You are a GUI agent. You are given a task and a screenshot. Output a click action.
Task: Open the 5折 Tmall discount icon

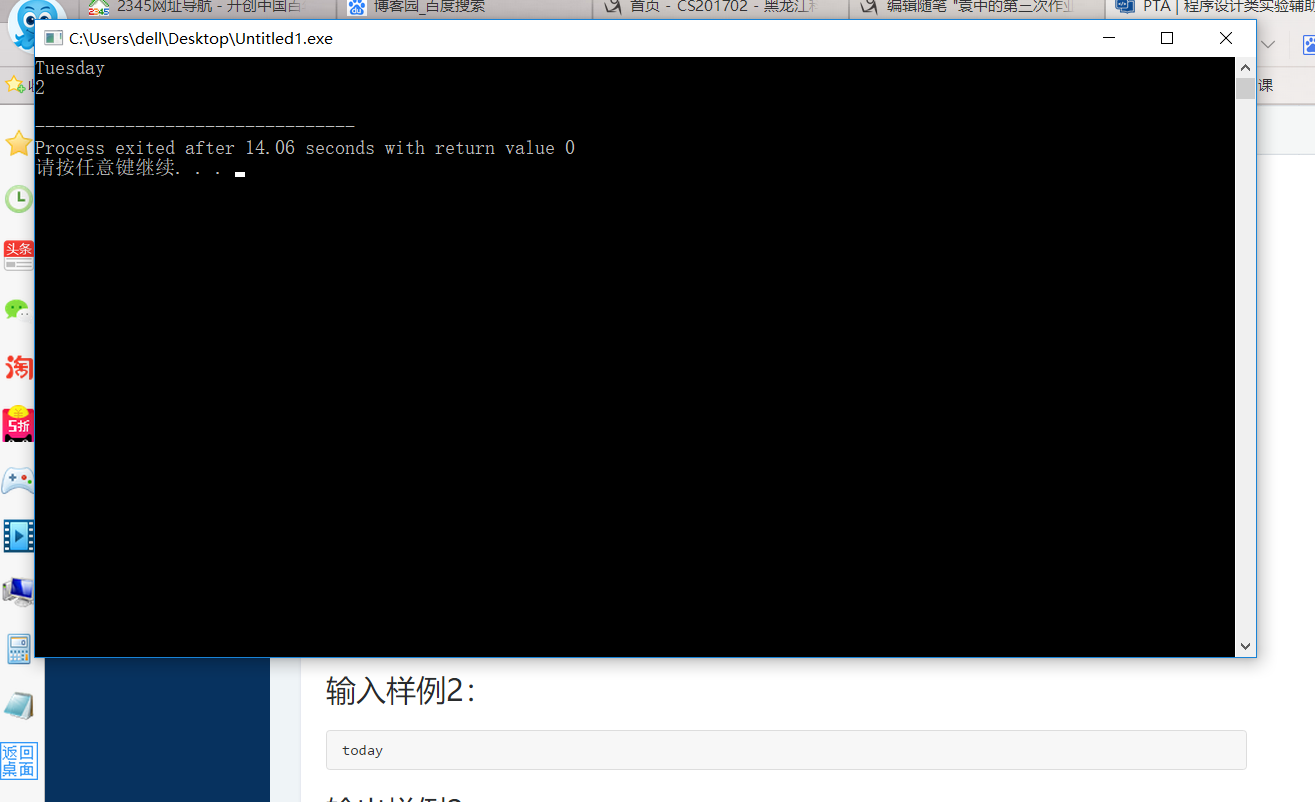(18, 425)
